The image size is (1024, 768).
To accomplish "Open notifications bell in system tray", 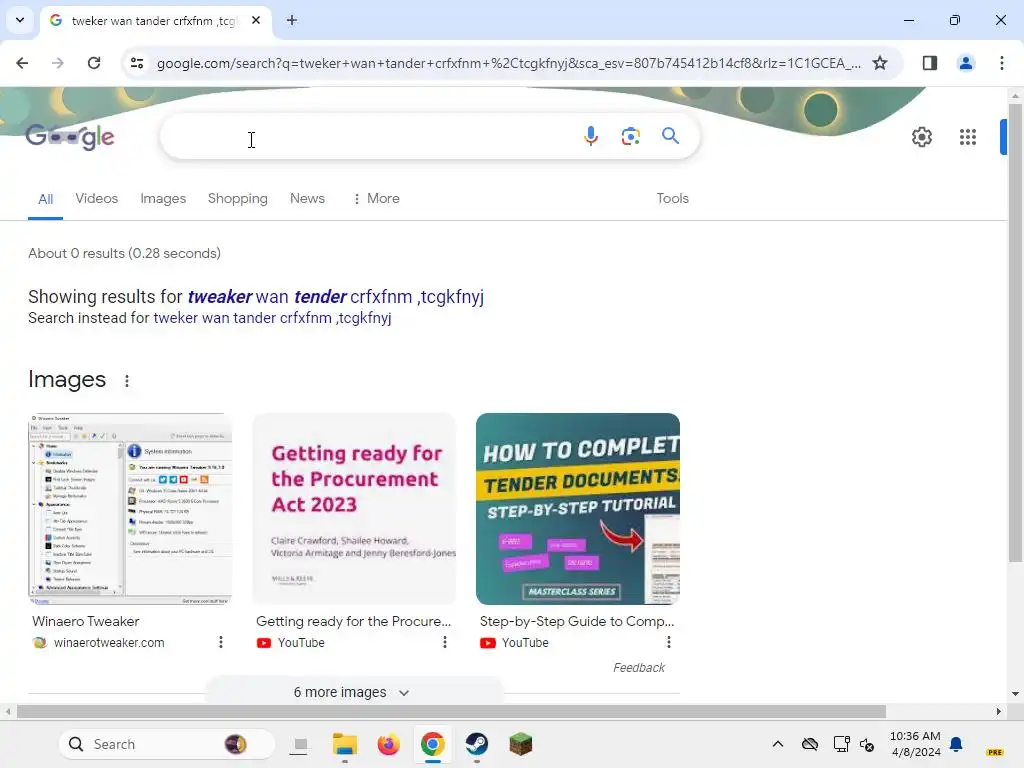I will (956, 744).
